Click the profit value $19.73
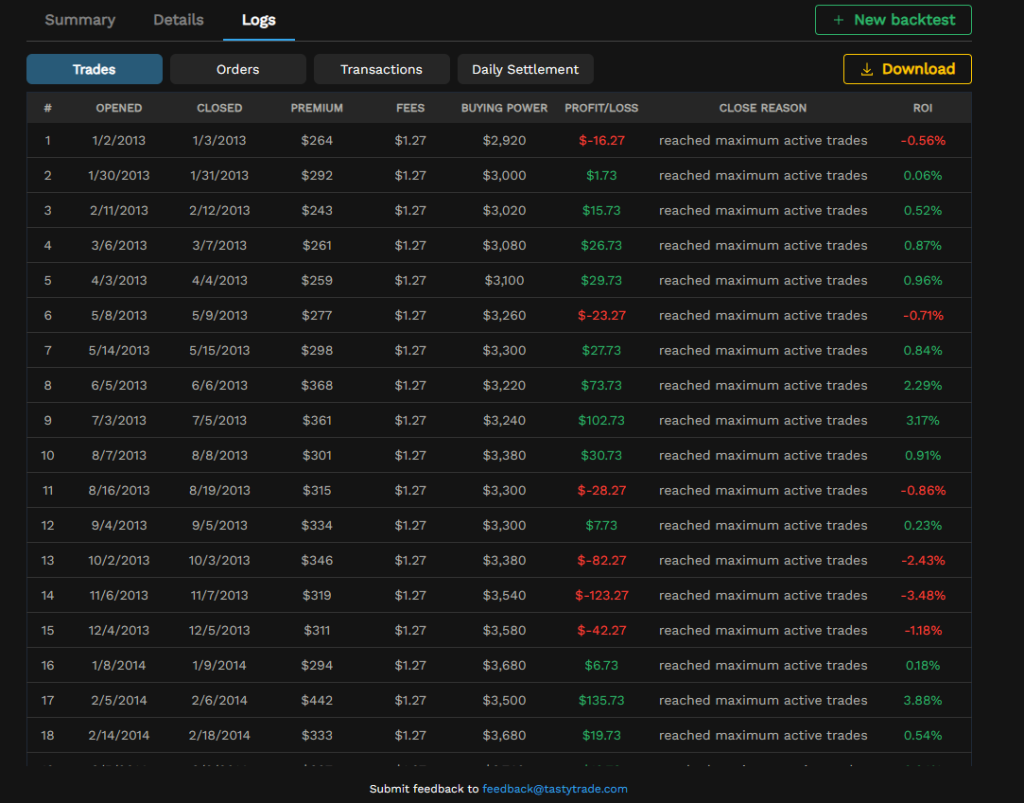This screenshot has width=1024, height=803. pos(601,736)
